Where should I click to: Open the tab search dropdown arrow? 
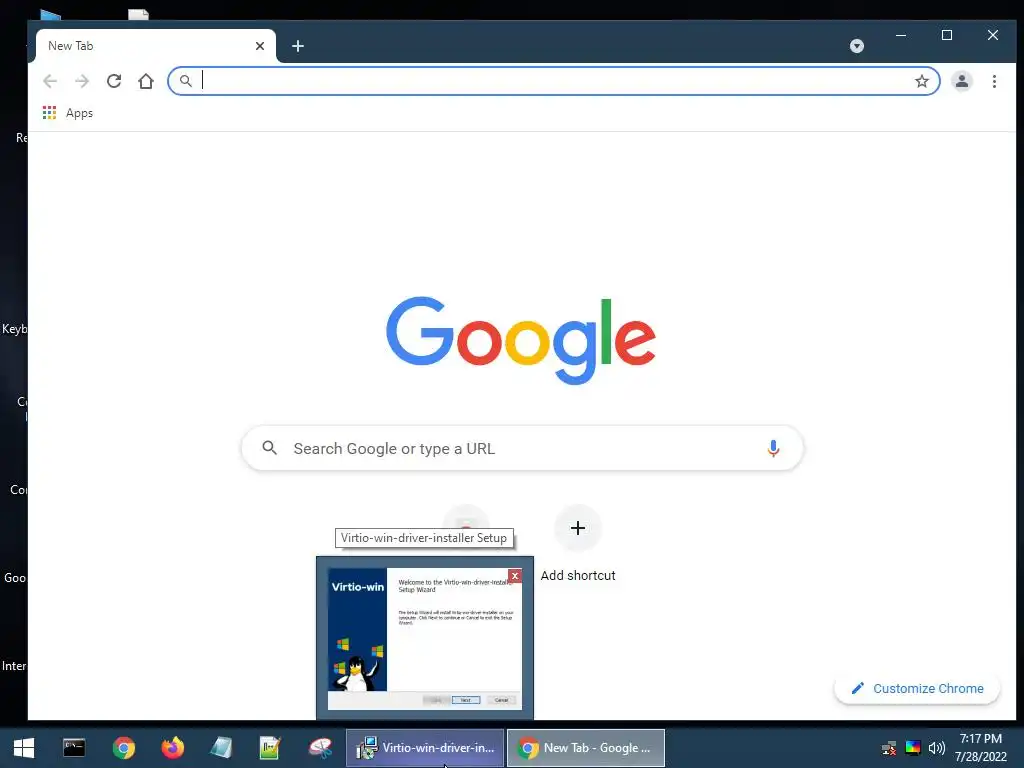[857, 46]
